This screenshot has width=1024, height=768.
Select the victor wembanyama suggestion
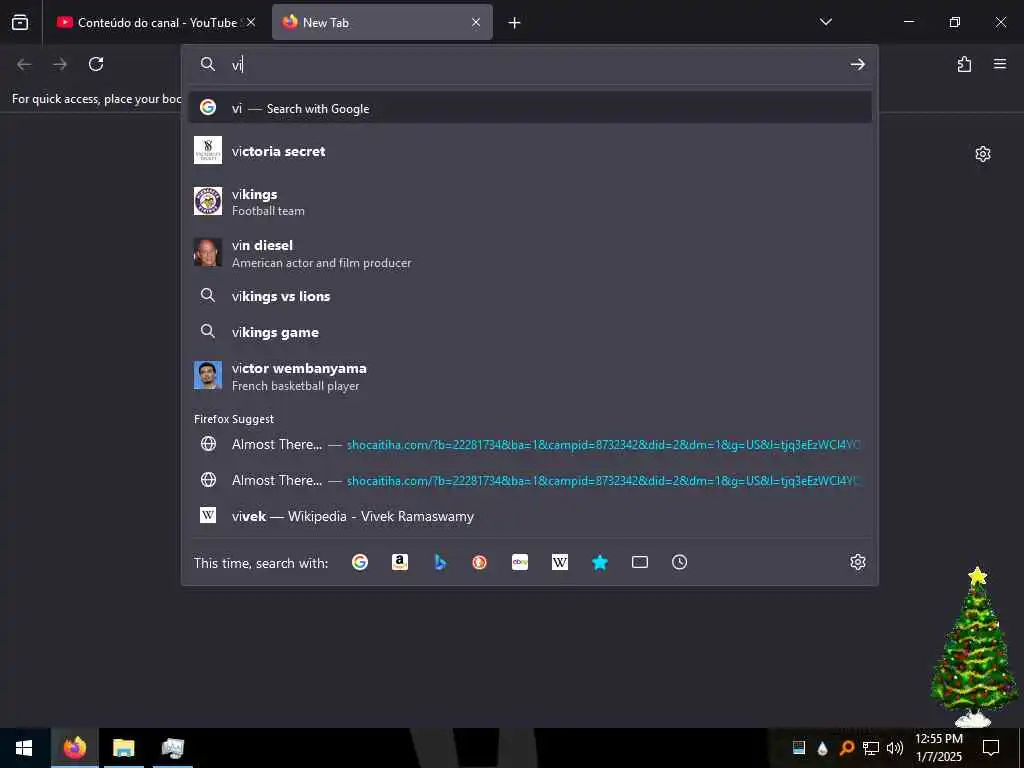click(530, 376)
